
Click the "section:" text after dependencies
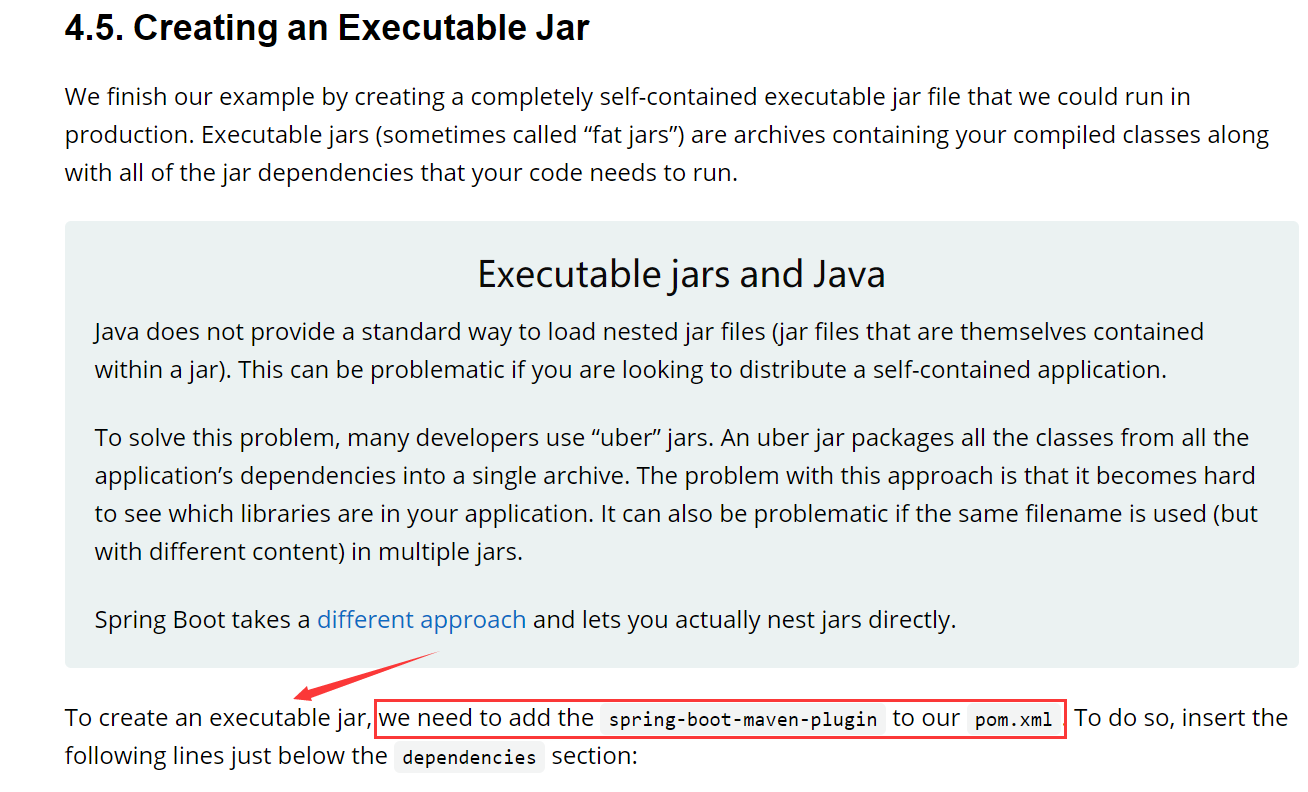(x=594, y=756)
